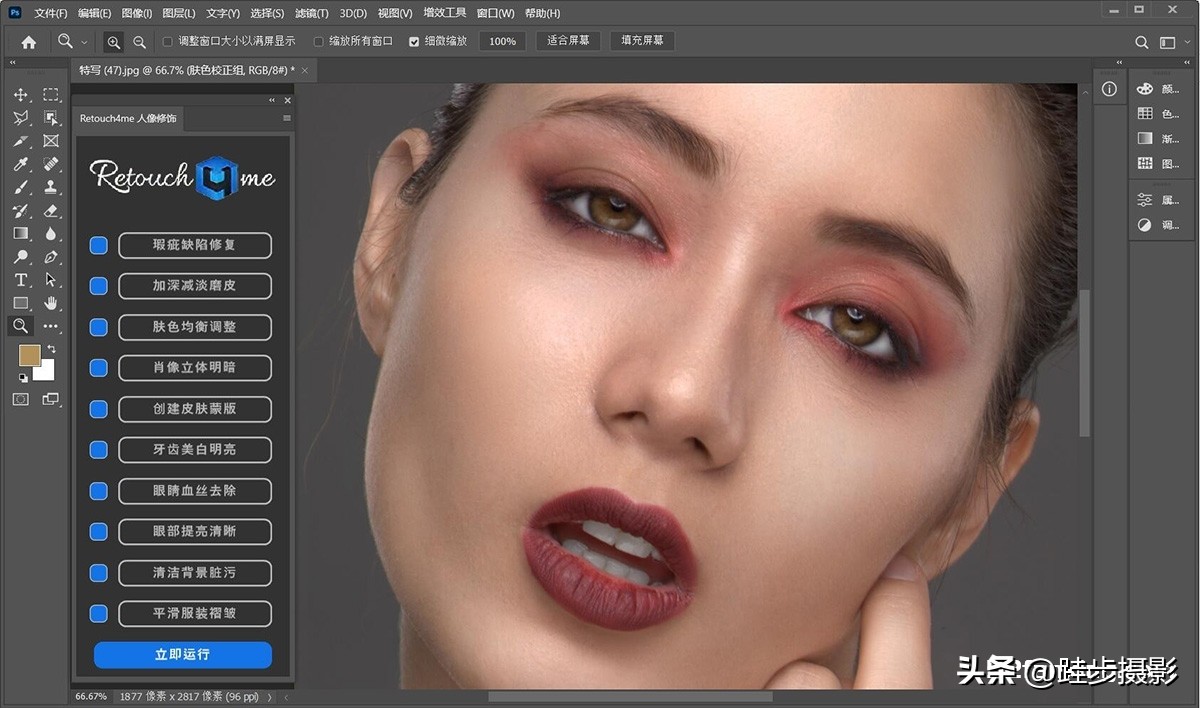
Task: Check the 缩放所有窗口 checkbox
Action: [317, 41]
